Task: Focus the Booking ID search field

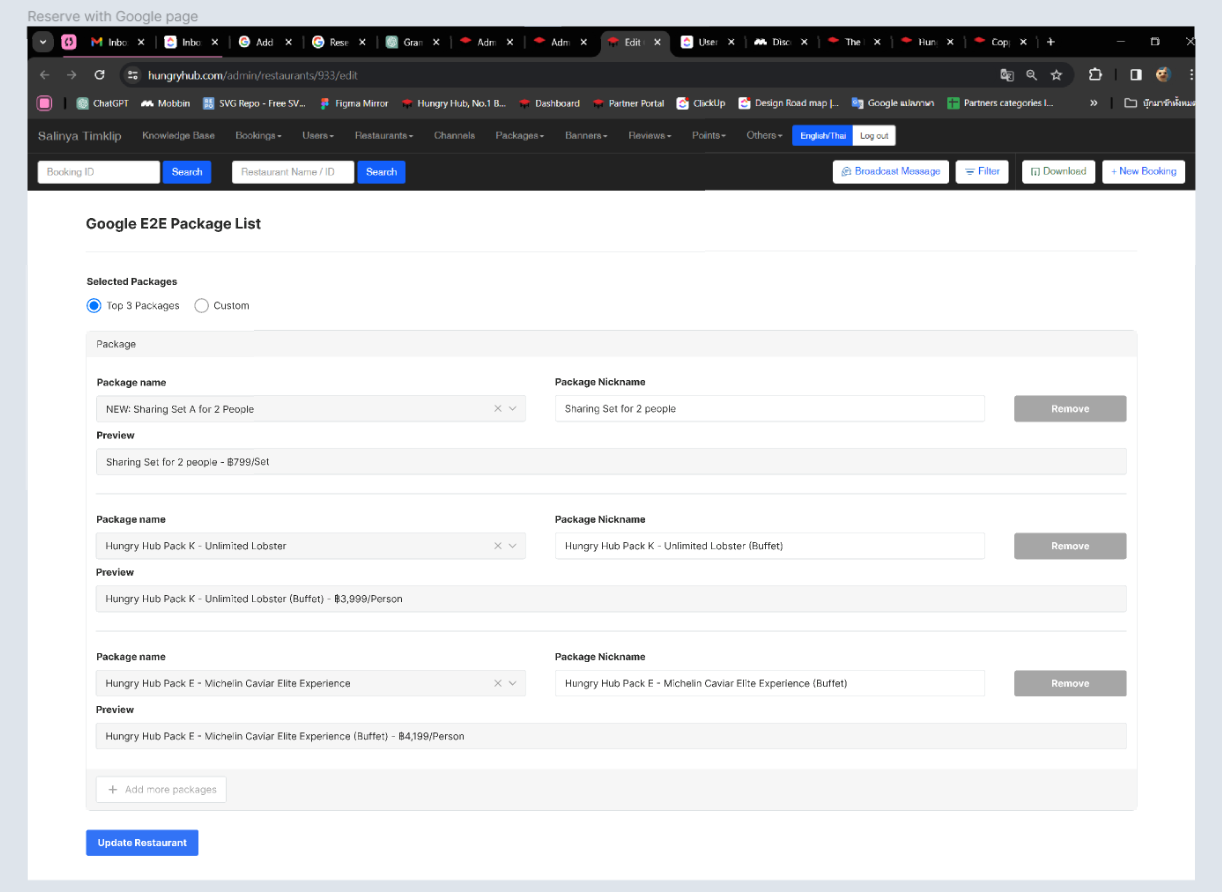Action: (98, 172)
